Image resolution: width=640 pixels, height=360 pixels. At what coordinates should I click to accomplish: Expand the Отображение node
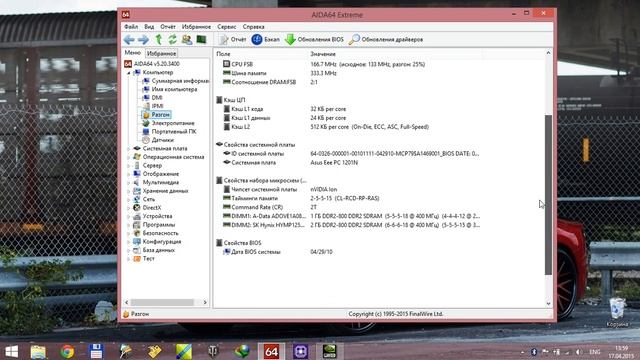[129, 174]
